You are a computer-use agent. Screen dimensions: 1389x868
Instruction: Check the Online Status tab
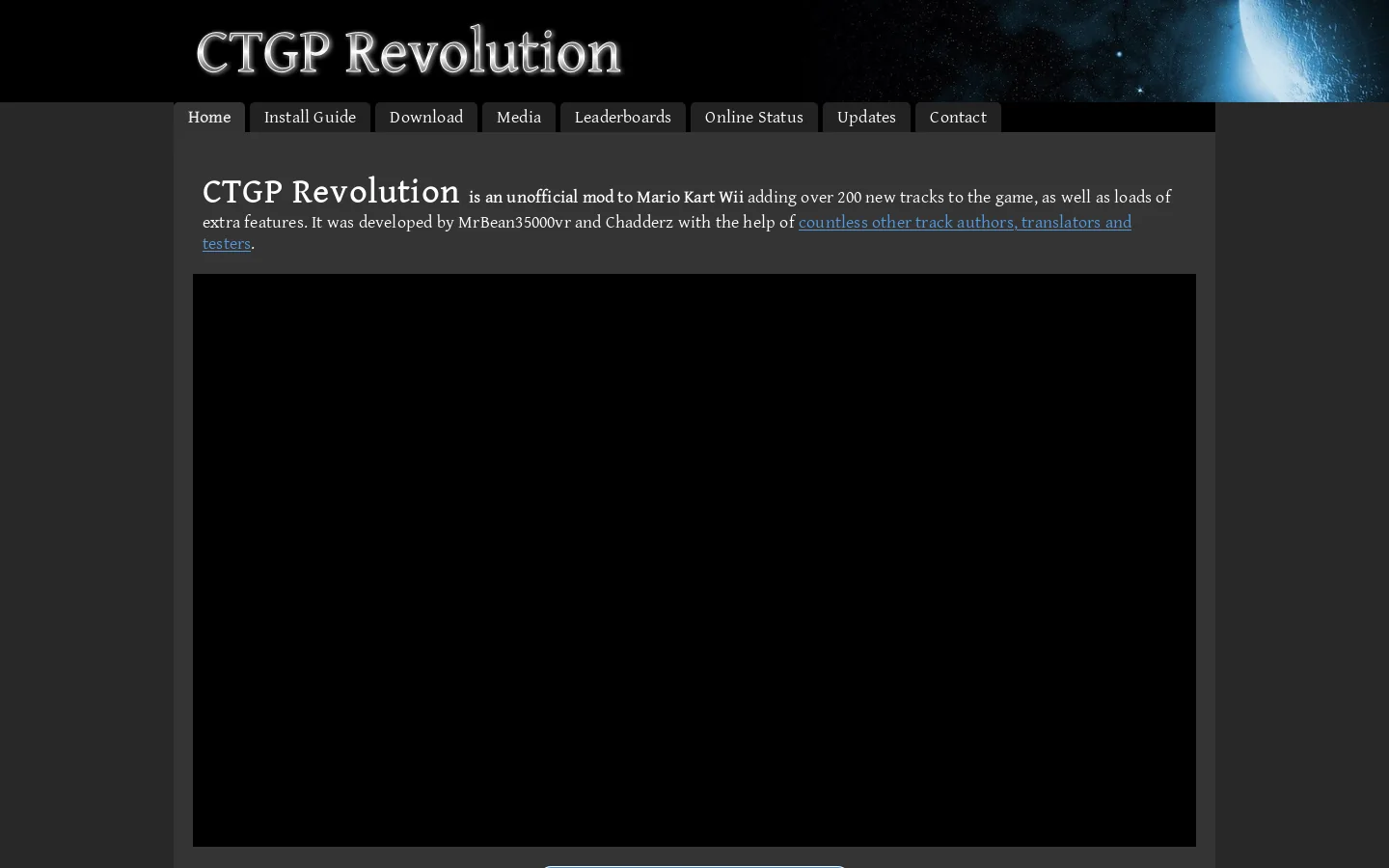[754, 117]
